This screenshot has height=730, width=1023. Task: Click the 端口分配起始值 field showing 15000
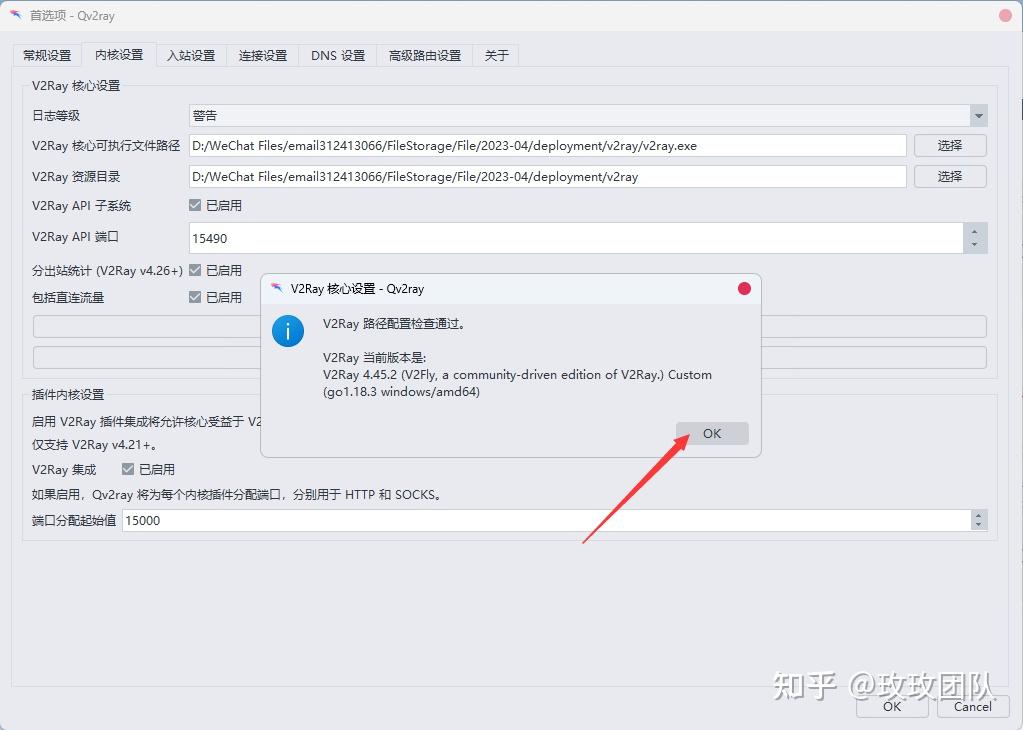pyautogui.click(x=546, y=521)
